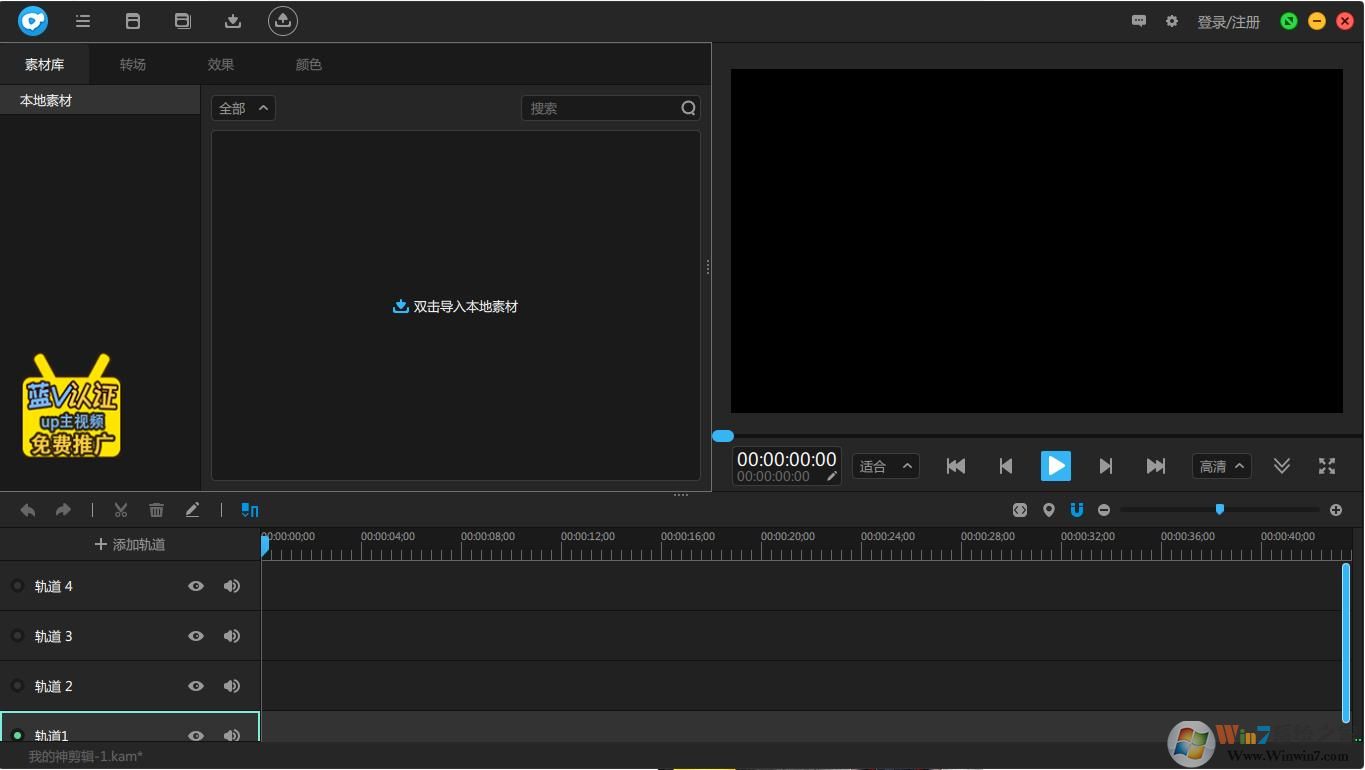Mute 轨道 3 with speaker icon
This screenshot has width=1365, height=770.
tap(232, 636)
